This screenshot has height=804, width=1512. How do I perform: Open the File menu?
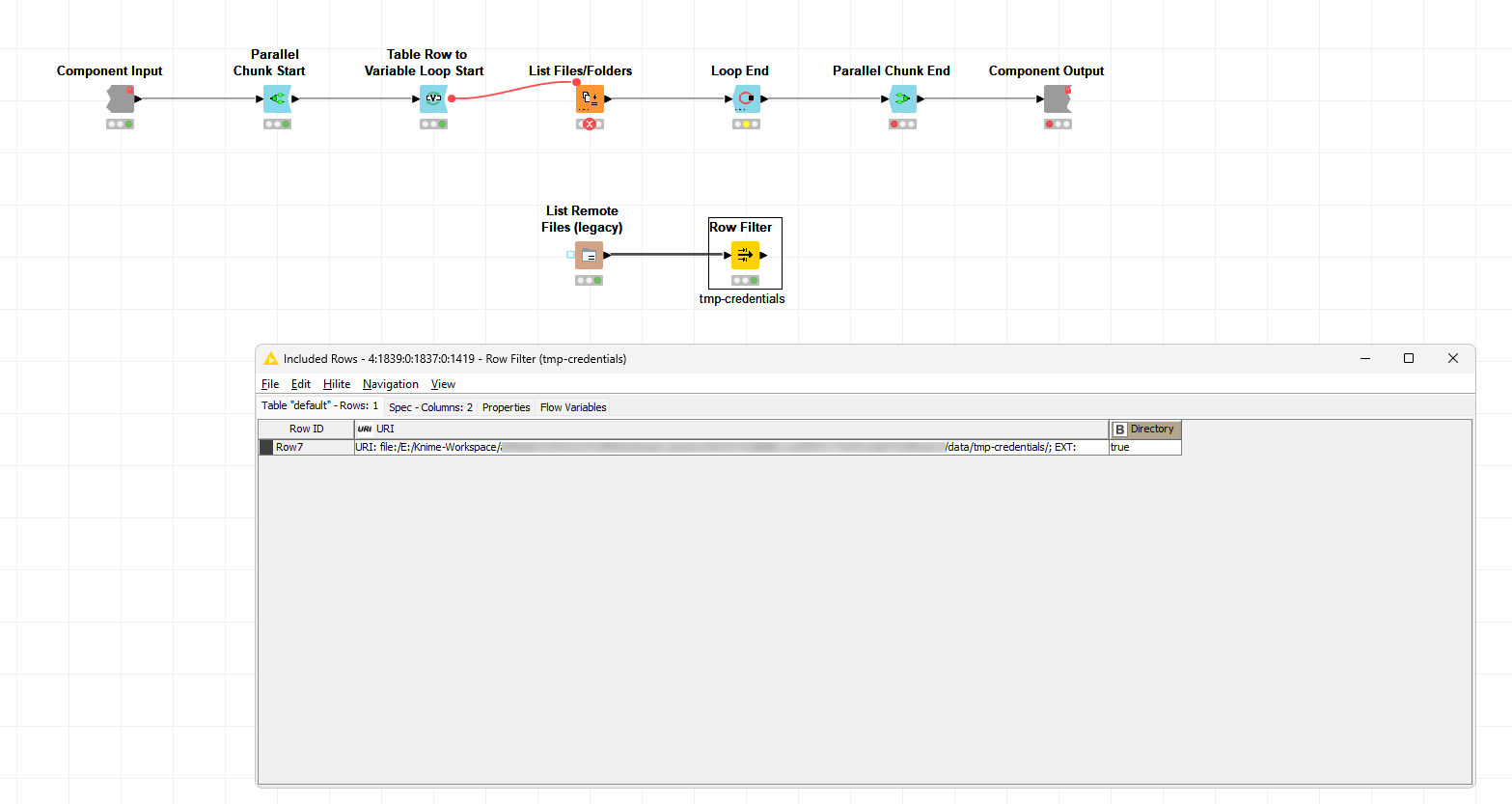coord(270,384)
